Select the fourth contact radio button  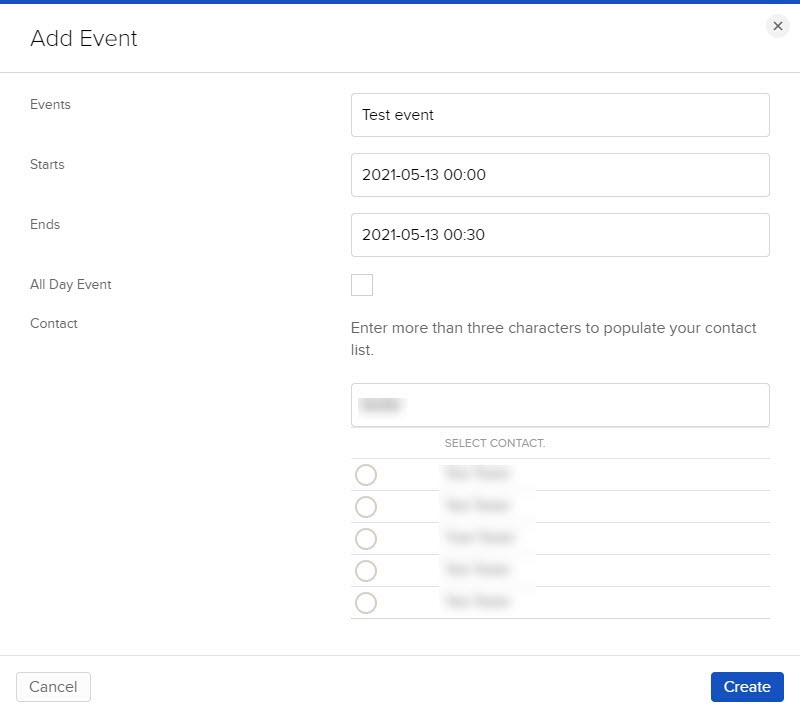(x=366, y=571)
